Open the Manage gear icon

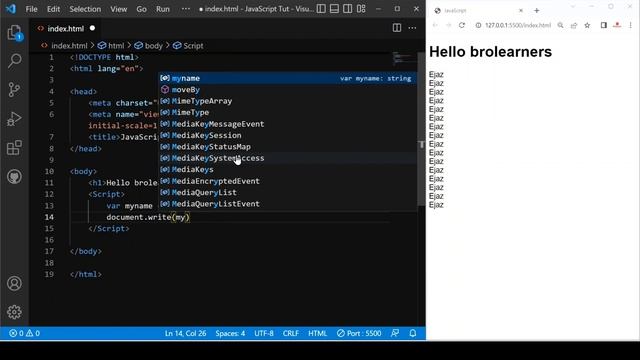(x=14, y=312)
